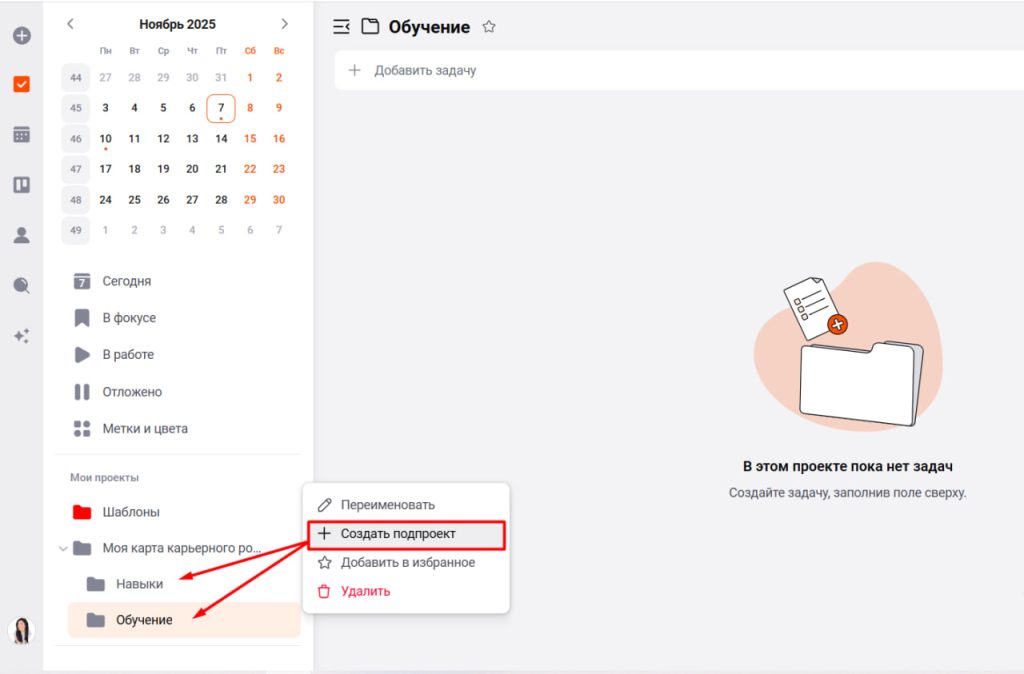Image resolution: width=1024 pixels, height=674 pixels.
Task: Click the plus icon in left rail
Action: 21,35
